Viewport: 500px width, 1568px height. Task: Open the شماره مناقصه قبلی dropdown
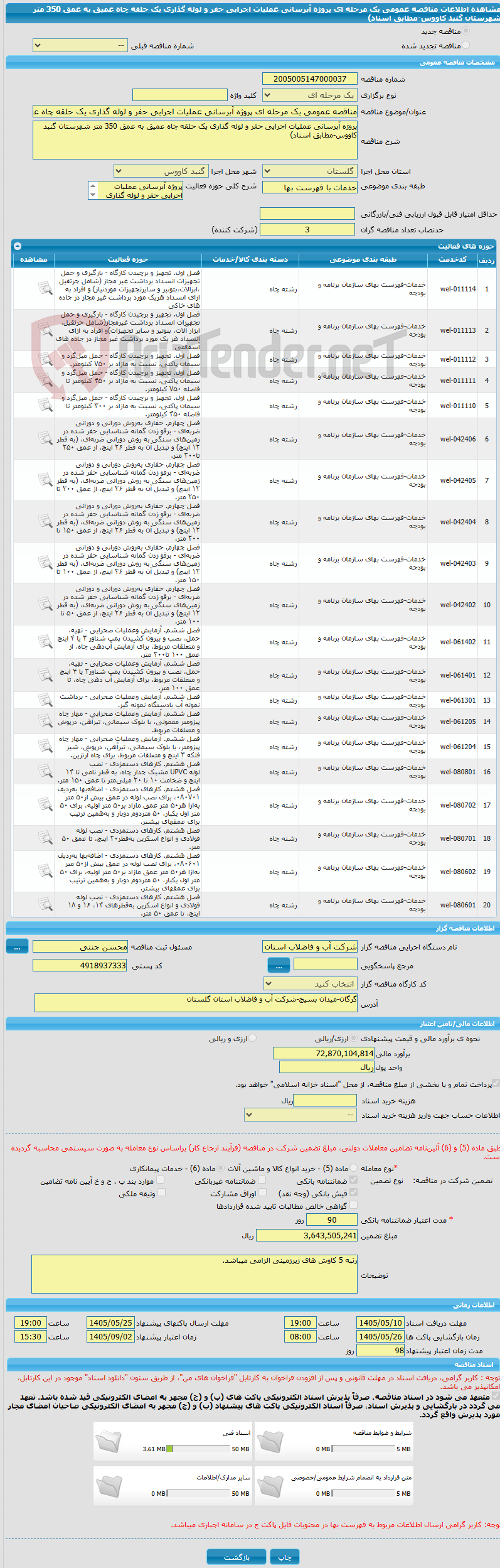[x=80, y=46]
